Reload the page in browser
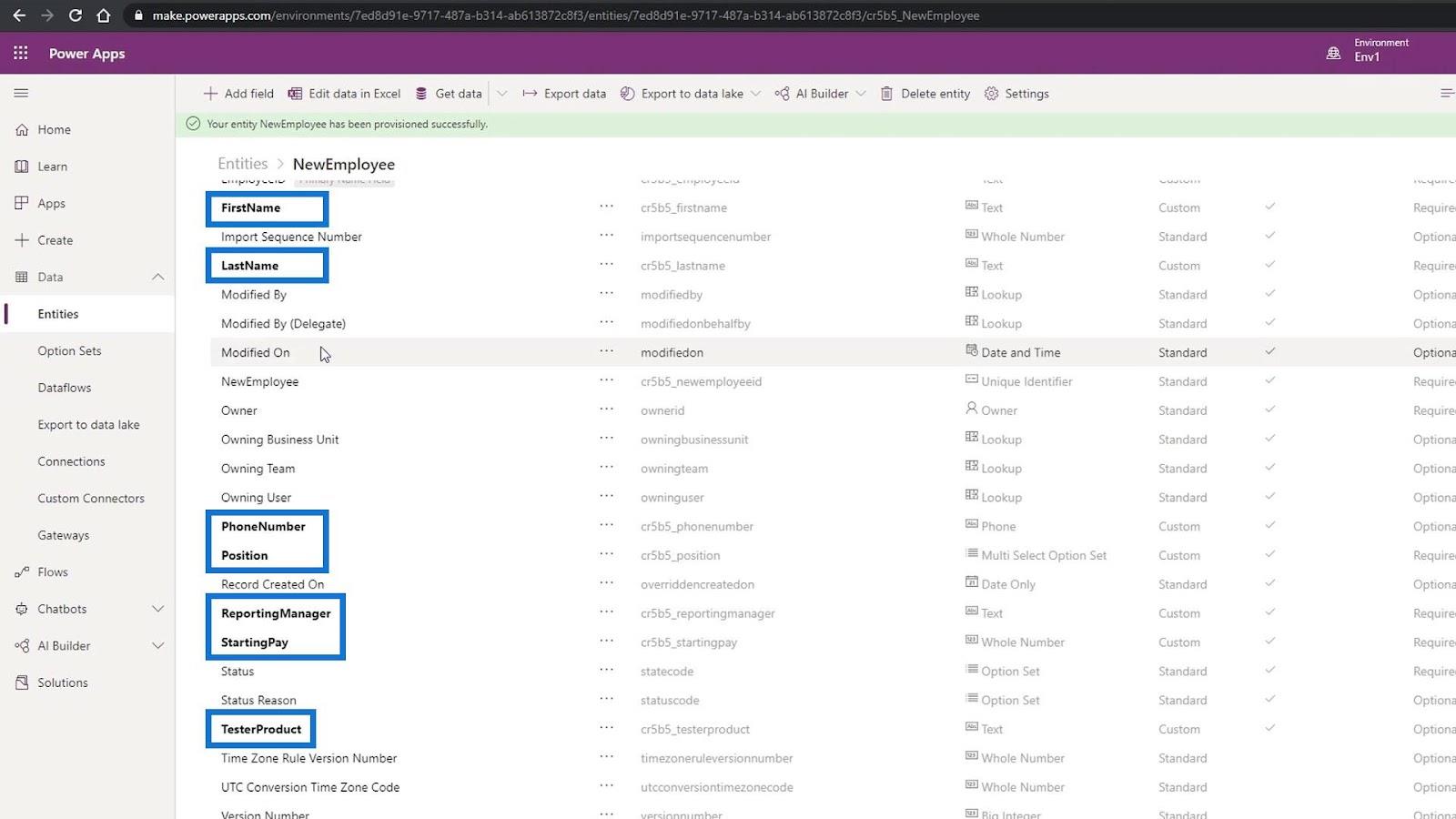 (76, 15)
